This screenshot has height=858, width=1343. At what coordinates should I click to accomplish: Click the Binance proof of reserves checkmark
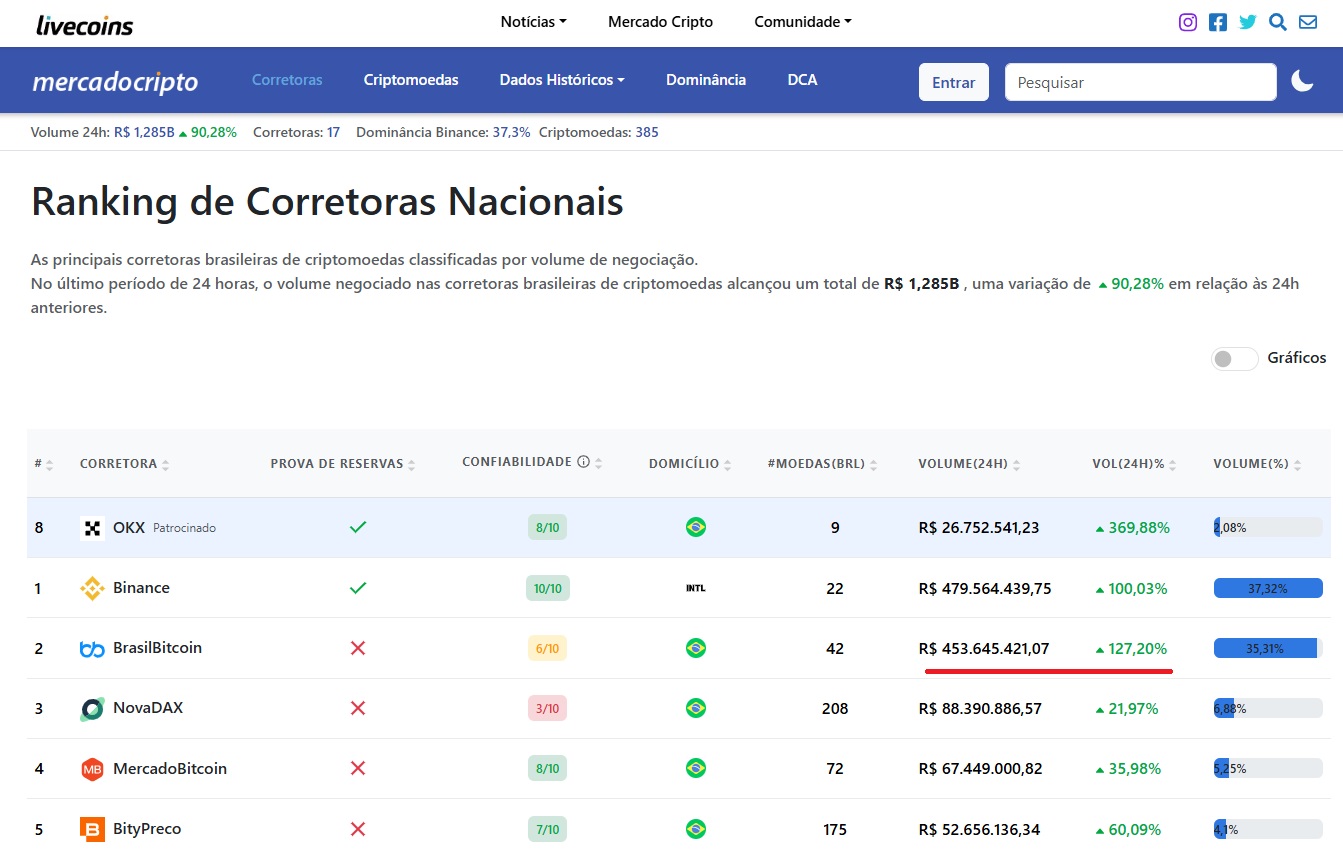[x=358, y=588]
